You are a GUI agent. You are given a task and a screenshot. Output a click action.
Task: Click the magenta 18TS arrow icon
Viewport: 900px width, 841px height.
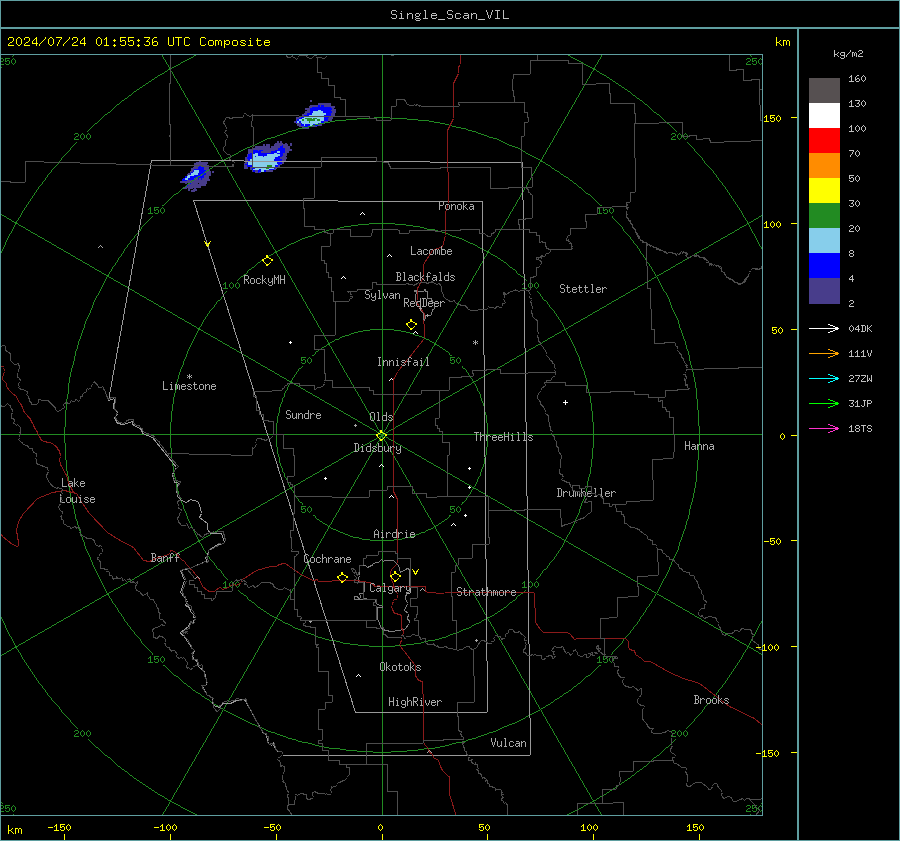[824, 428]
